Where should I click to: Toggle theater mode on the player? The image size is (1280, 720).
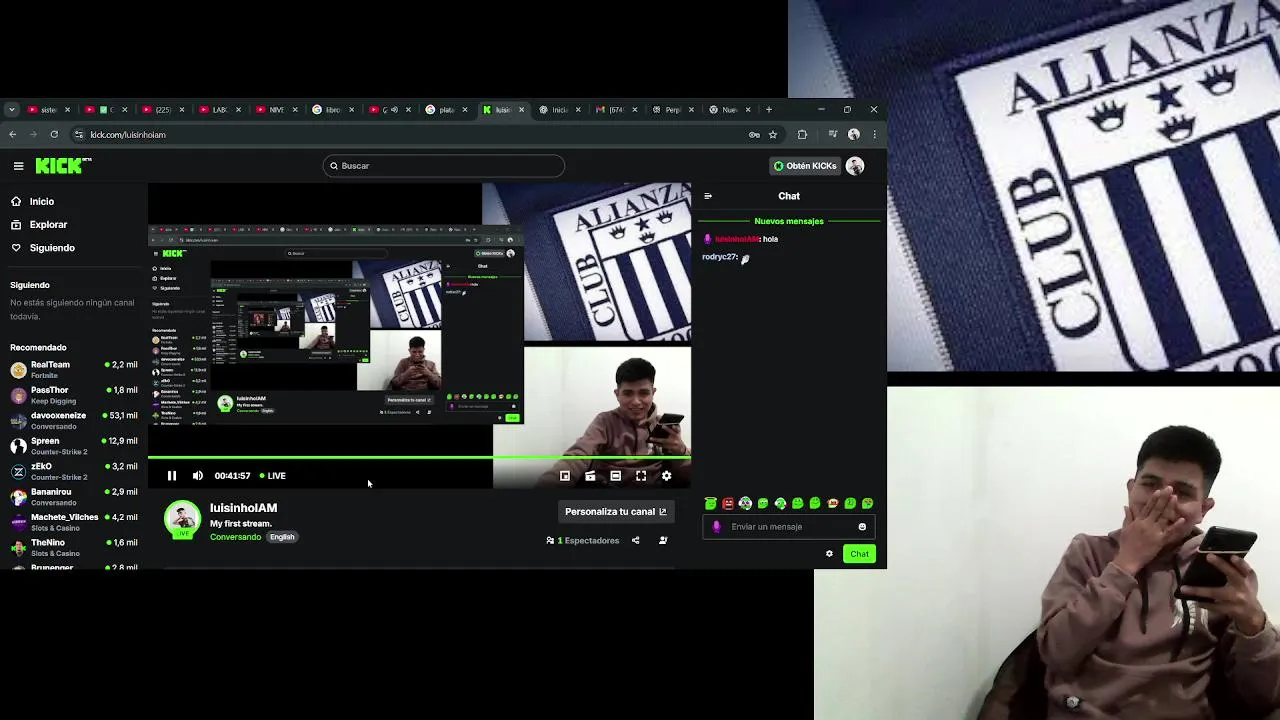coord(616,476)
